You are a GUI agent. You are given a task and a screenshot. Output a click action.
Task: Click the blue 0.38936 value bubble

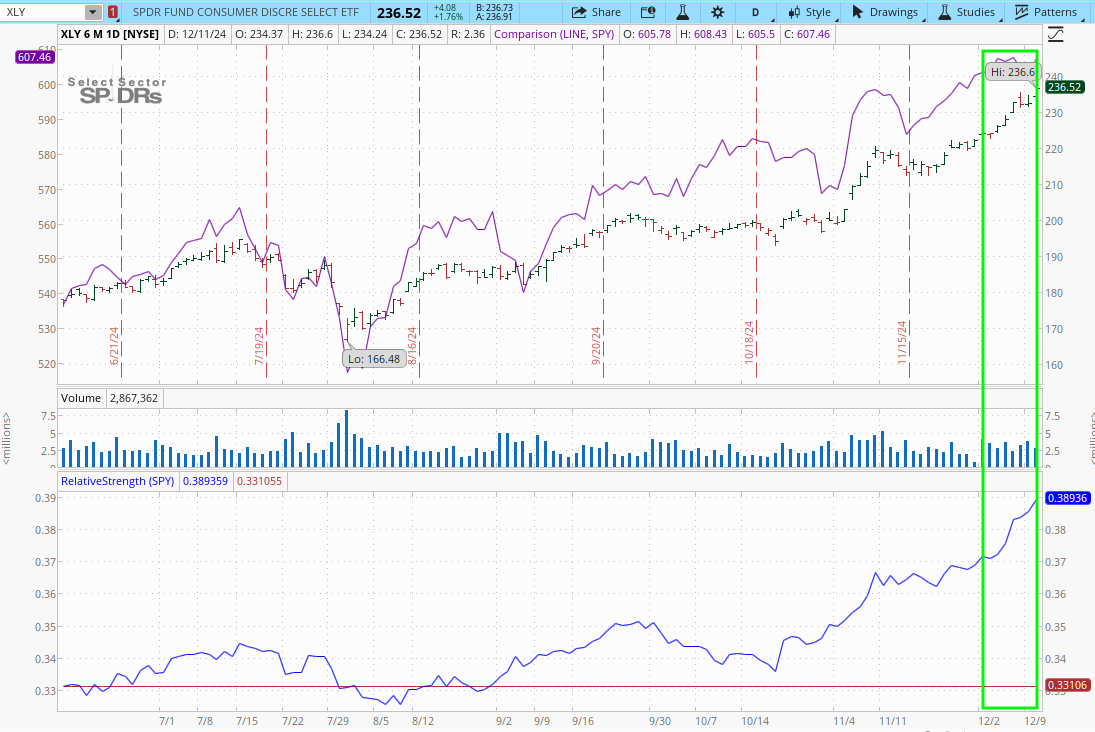pos(1066,497)
